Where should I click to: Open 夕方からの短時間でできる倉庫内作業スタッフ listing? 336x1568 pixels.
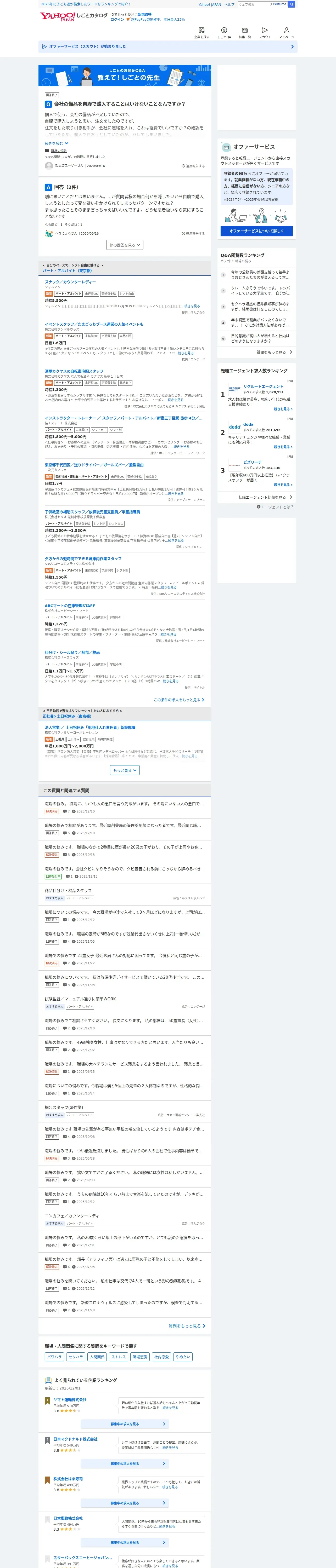(83, 558)
